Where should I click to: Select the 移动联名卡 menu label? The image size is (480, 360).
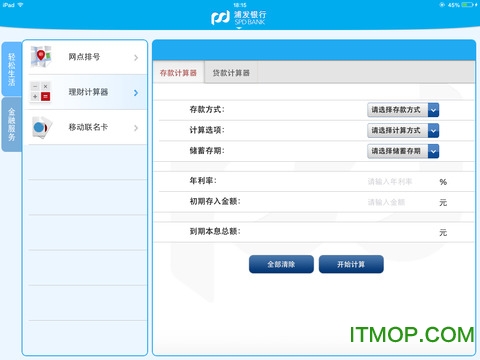coord(88,127)
